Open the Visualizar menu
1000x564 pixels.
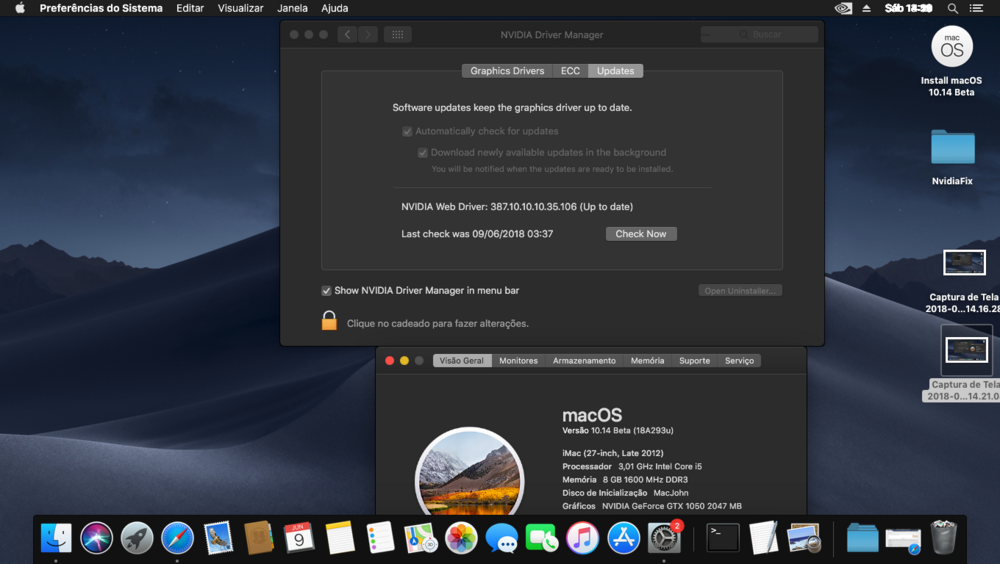[240, 8]
